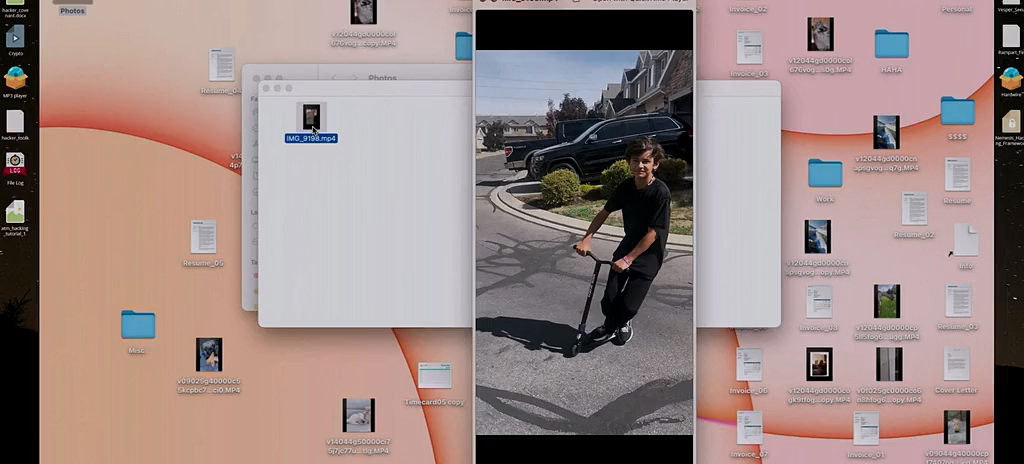Select the v12044gd0000cp...ugg.MP4 grass video
This screenshot has height=464, width=1024.
pyautogui.click(x=887, y=301)
